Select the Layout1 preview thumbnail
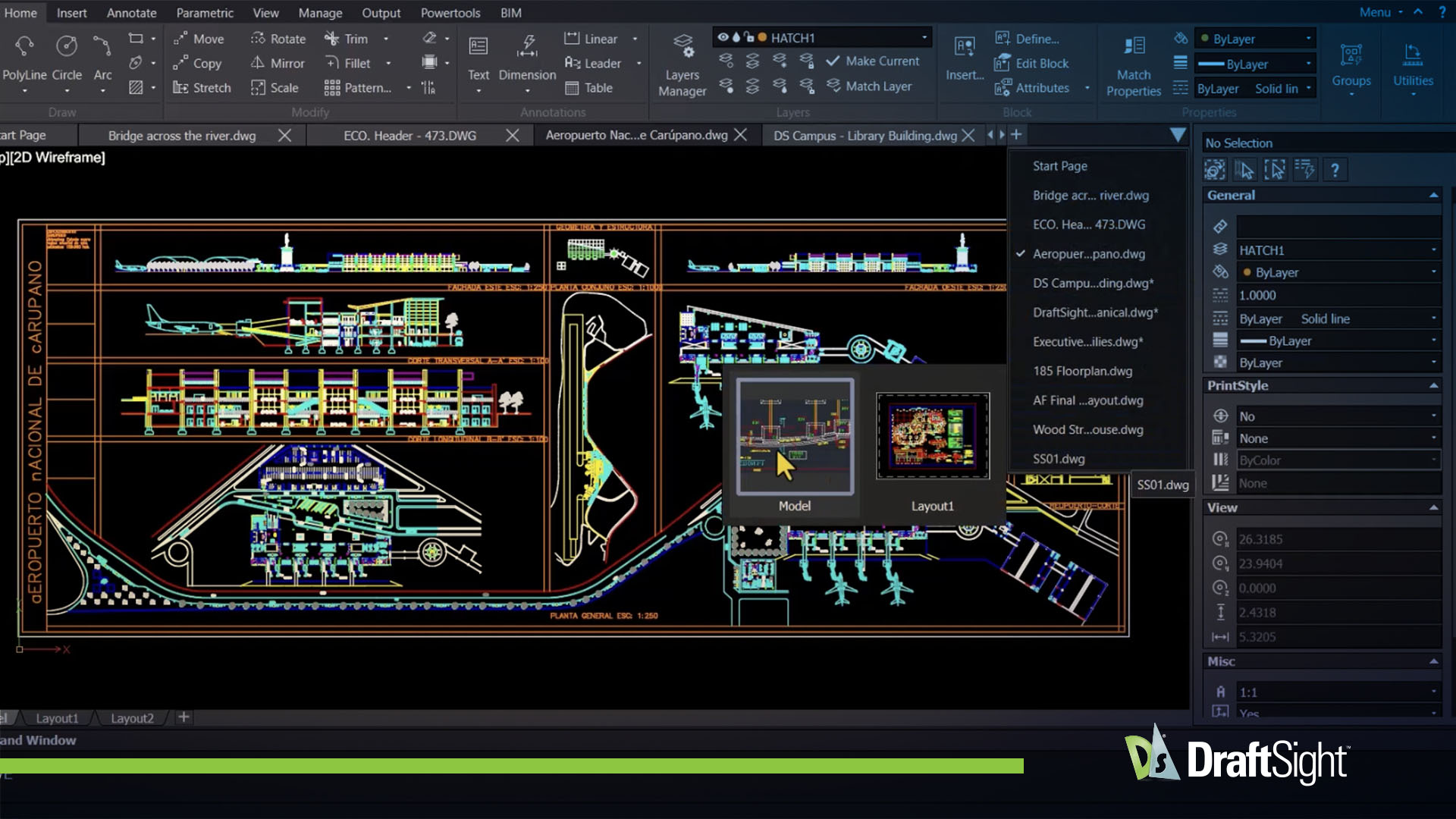This screenshot has height=819, width=1456. [x=933, y=436]
